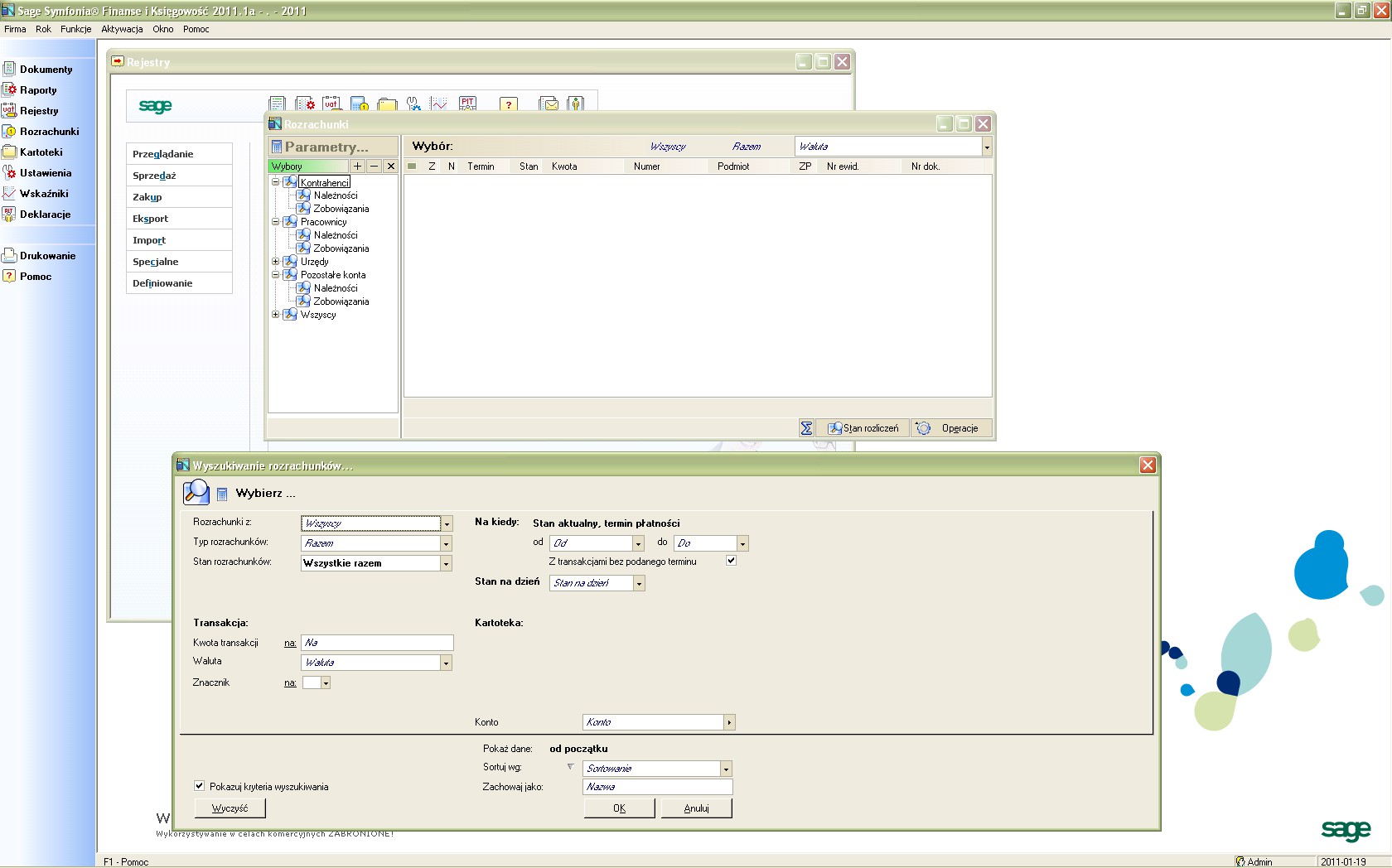Click the PIT declarations toolbar icon
The width and height of the screenshot is (1392, 868).
(x=467, y=104)
